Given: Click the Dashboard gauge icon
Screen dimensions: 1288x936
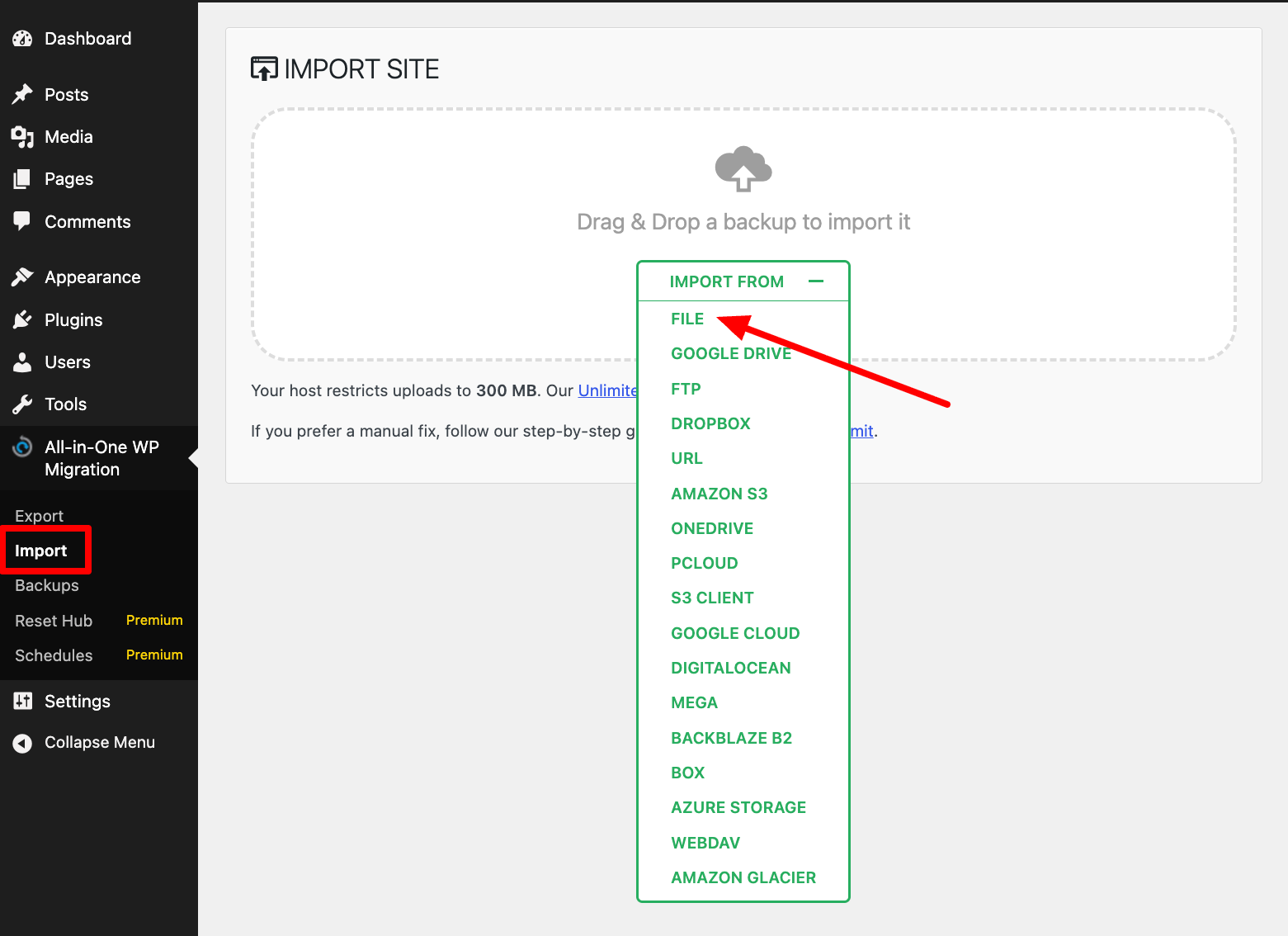Looking at the screenshot, I should pos(22,39).
